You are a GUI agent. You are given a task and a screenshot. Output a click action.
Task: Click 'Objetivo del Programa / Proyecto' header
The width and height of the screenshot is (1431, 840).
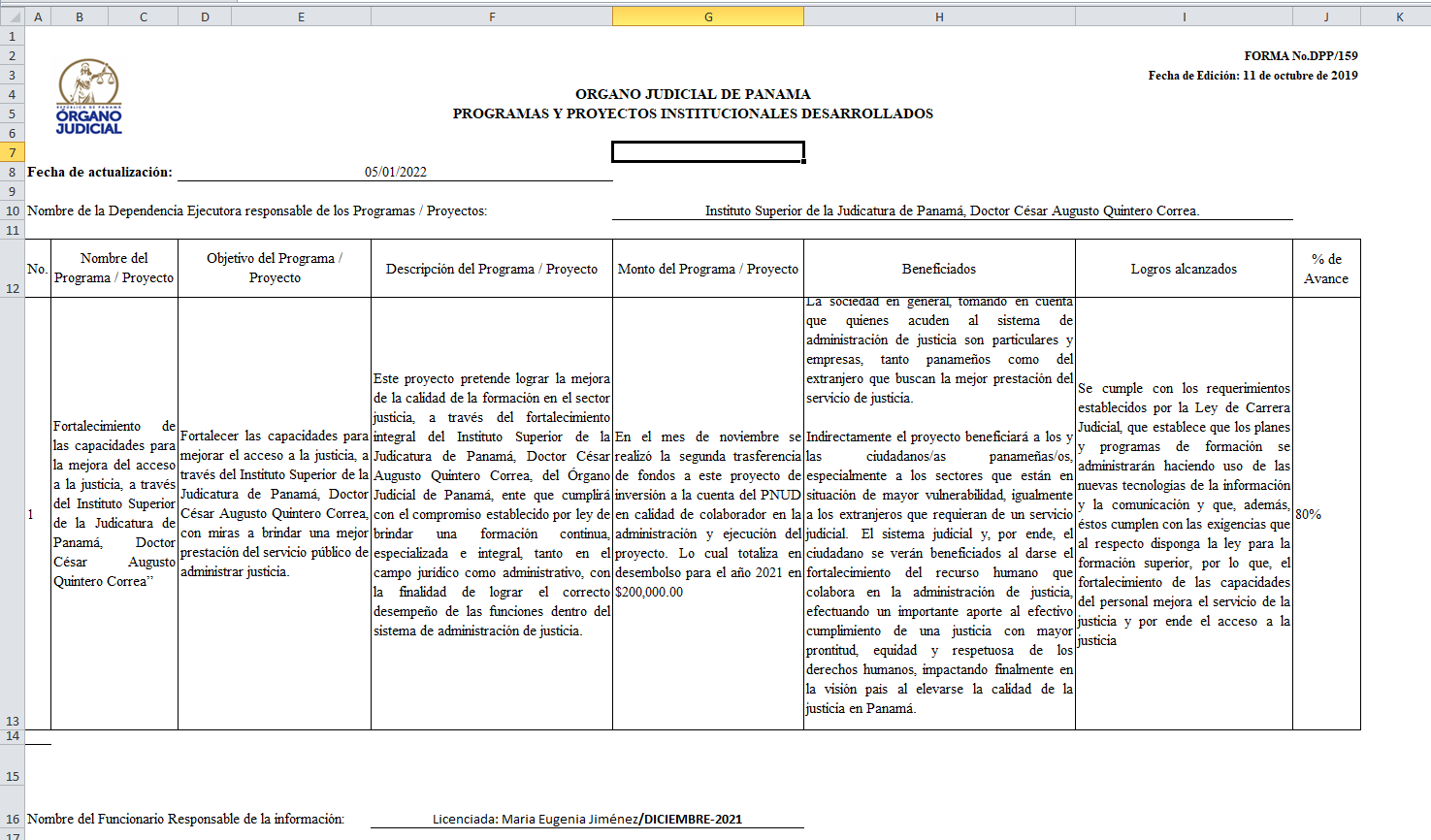[x=275, y=269]
